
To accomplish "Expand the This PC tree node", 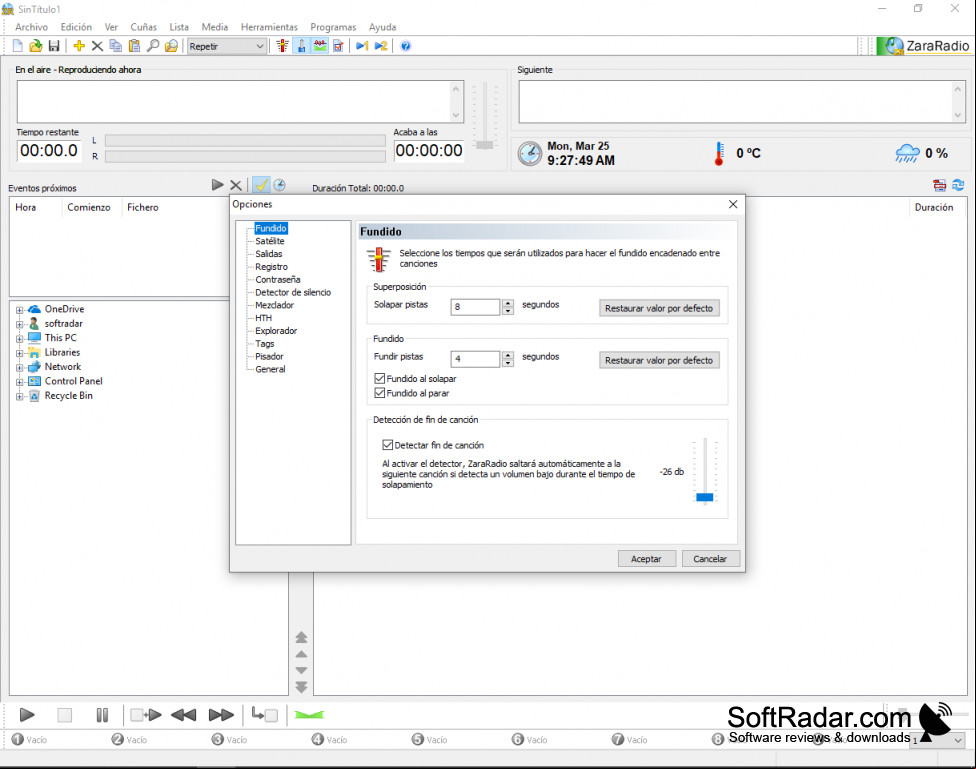I will coord(19,338).
